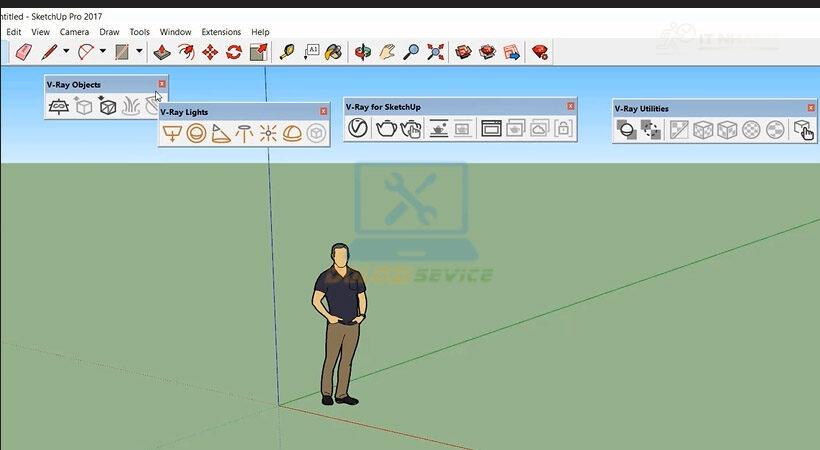The height and width of the screenshot is (450, 820).
Task: Select the Text label tool
Action: [x=311, y=52]
